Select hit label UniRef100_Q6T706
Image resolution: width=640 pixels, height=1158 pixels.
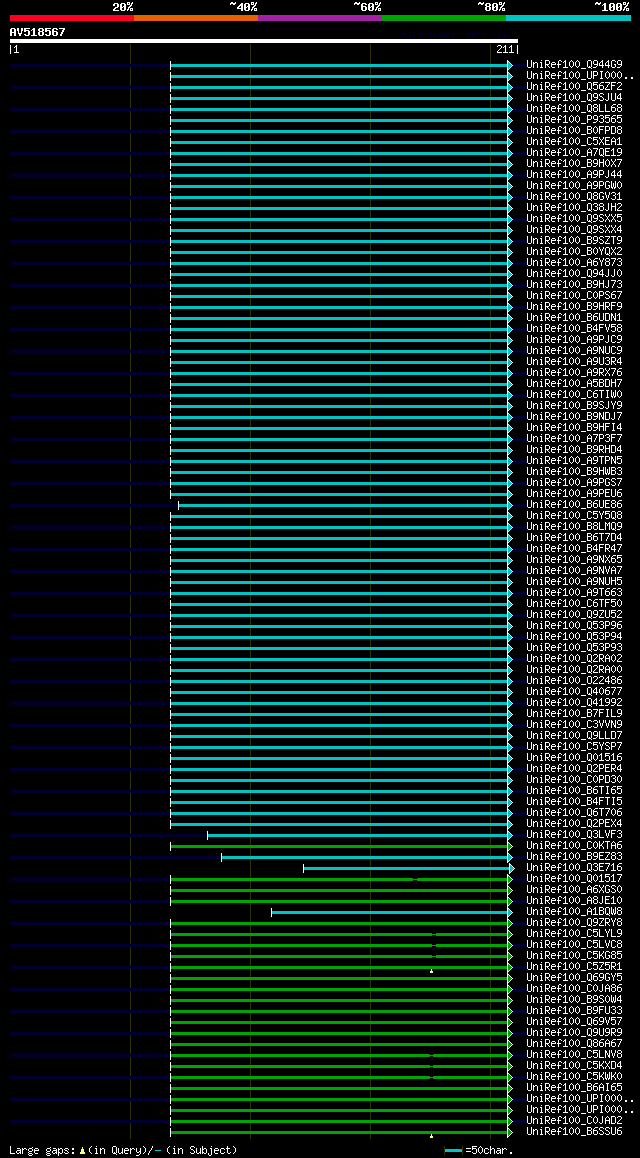pyautogui.click(x=574, y=812)
